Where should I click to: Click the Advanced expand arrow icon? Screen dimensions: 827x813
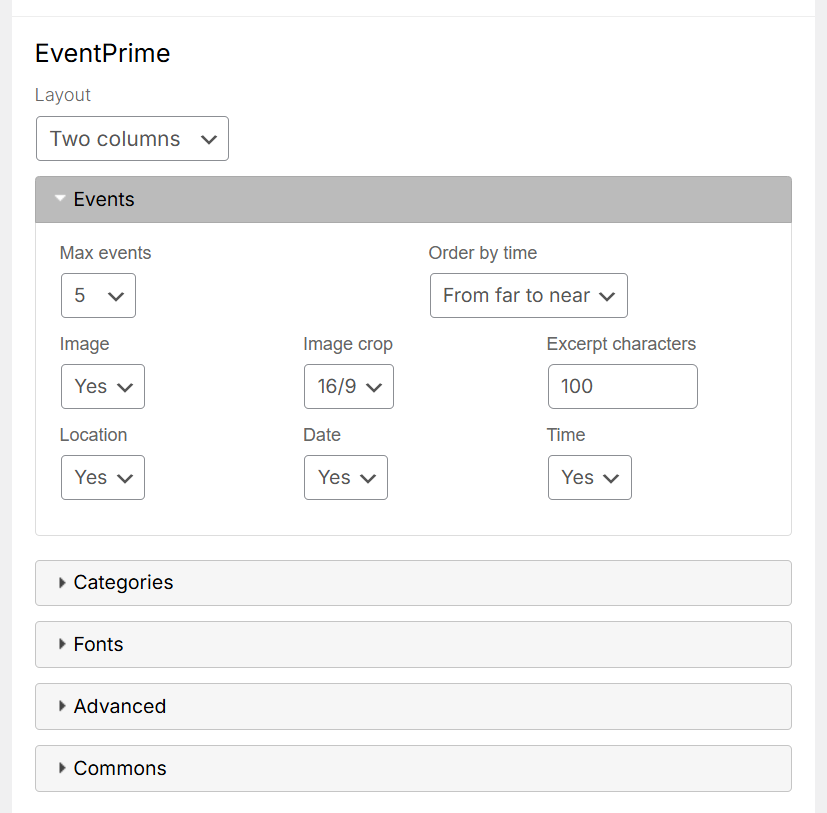[x=62, y=706]
